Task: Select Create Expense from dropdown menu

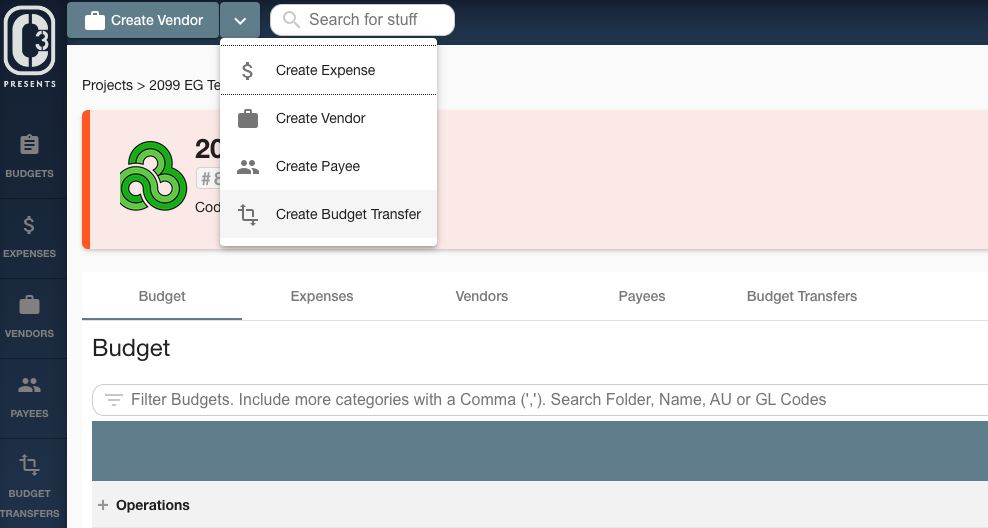Action: [328, 71]
